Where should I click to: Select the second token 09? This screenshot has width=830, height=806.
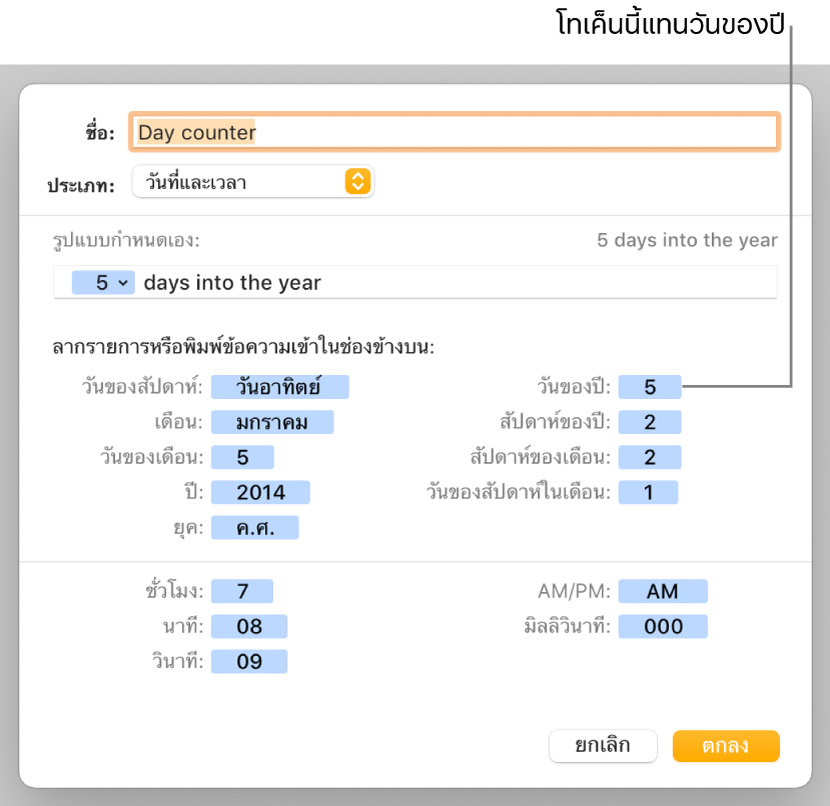coord(249,662)
